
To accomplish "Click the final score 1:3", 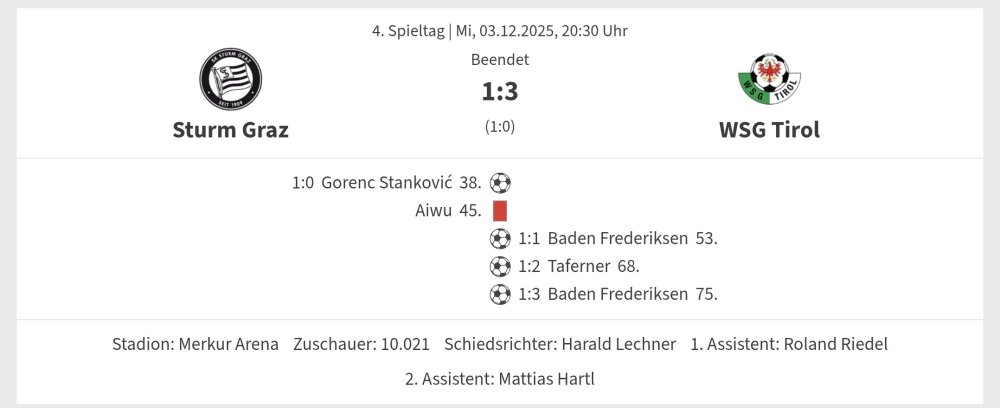I will (x=500, y=92).
